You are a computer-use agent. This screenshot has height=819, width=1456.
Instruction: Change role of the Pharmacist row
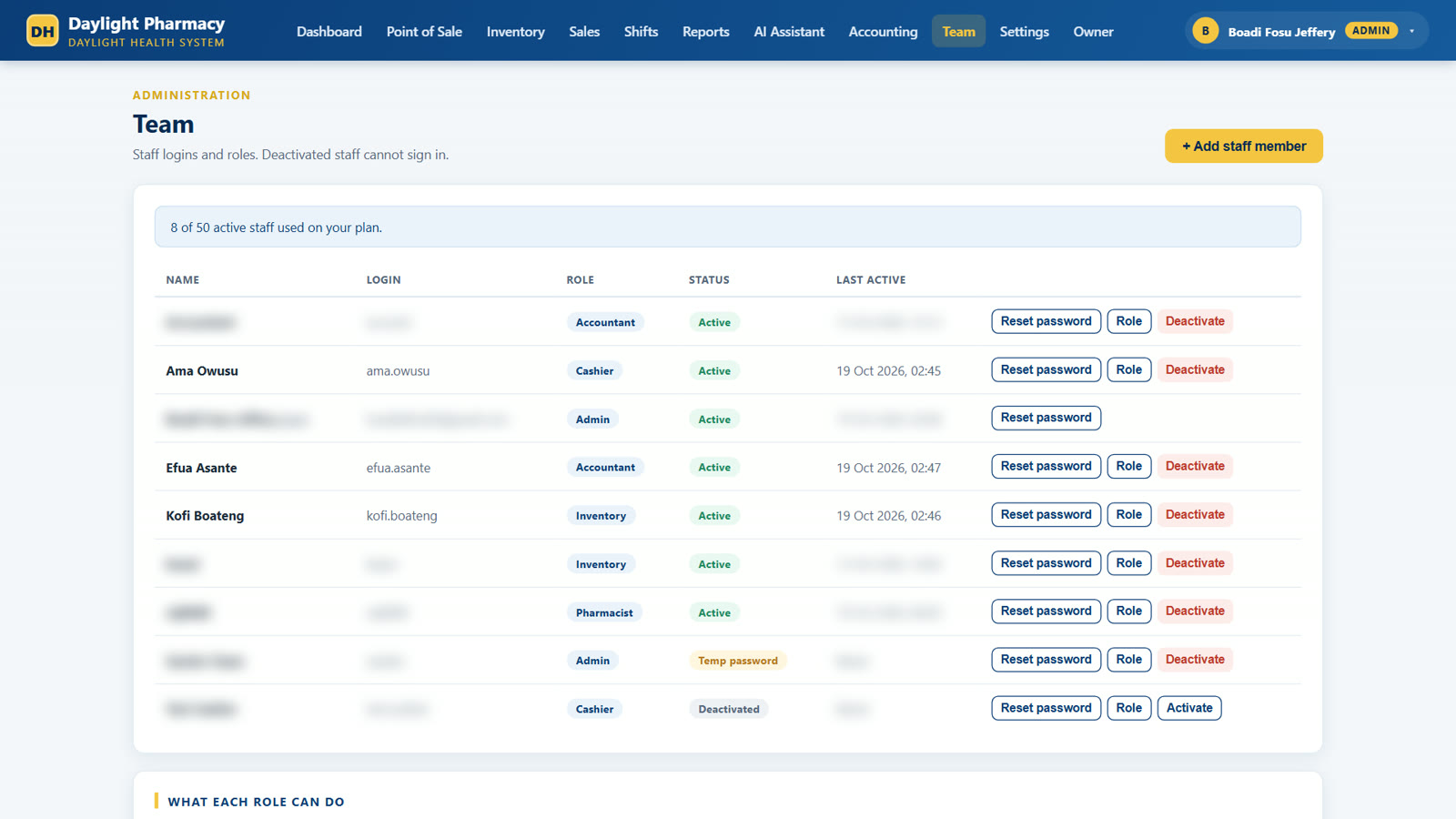click(x=1128, y=611)
